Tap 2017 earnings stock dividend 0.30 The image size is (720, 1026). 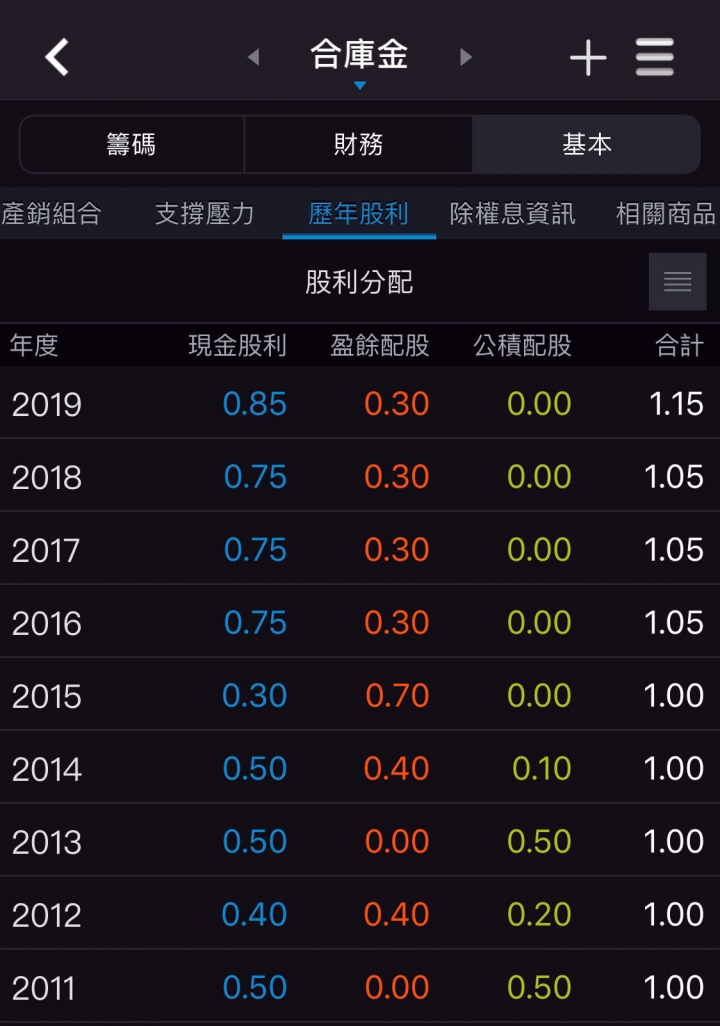click(x=397, y=550)
